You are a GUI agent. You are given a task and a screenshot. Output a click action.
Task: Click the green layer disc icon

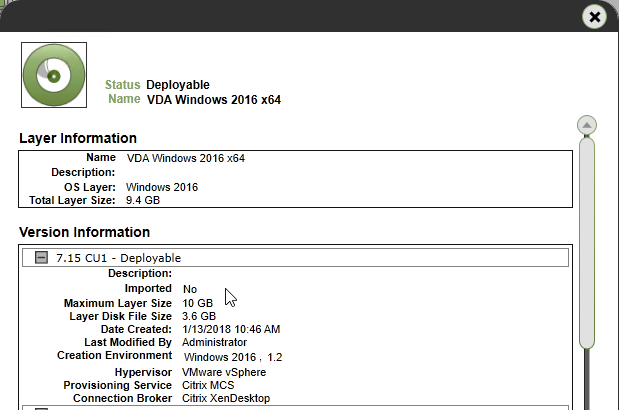[54, 75]
